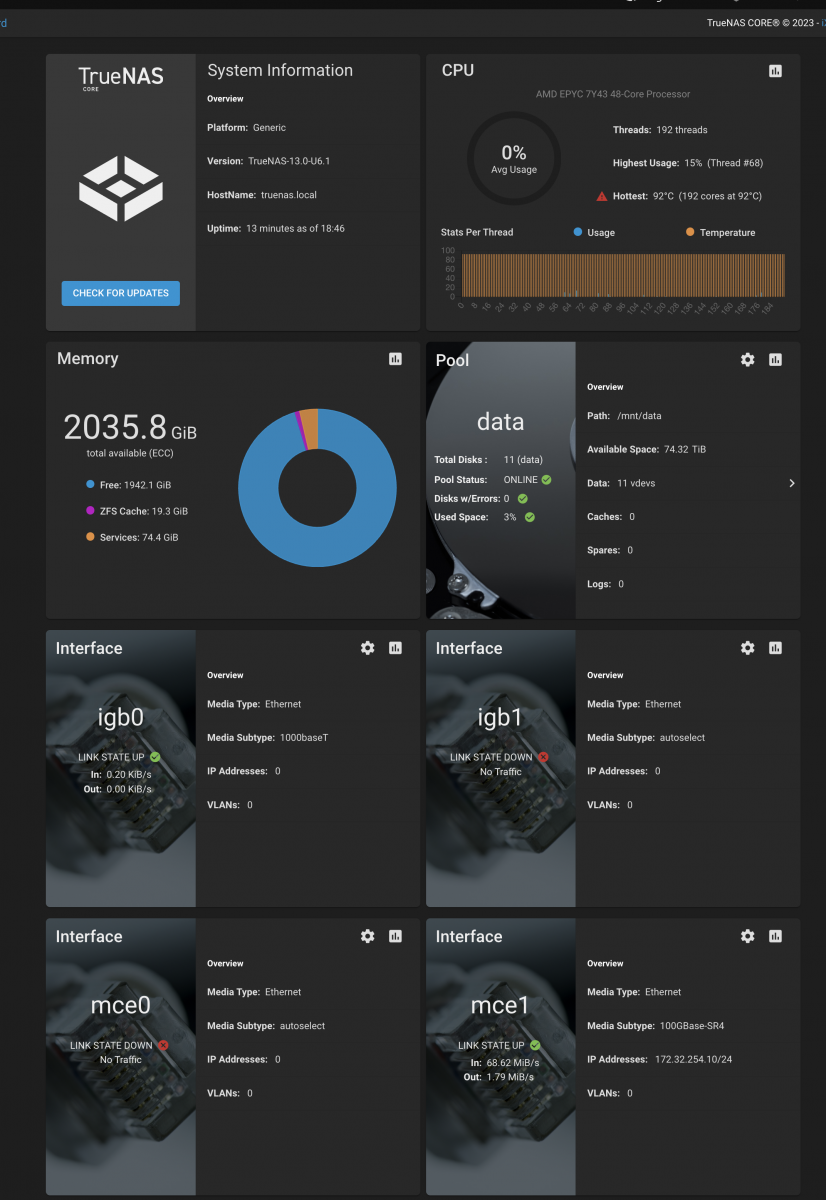Click the per-thread stats bar chart

point(623,275)
